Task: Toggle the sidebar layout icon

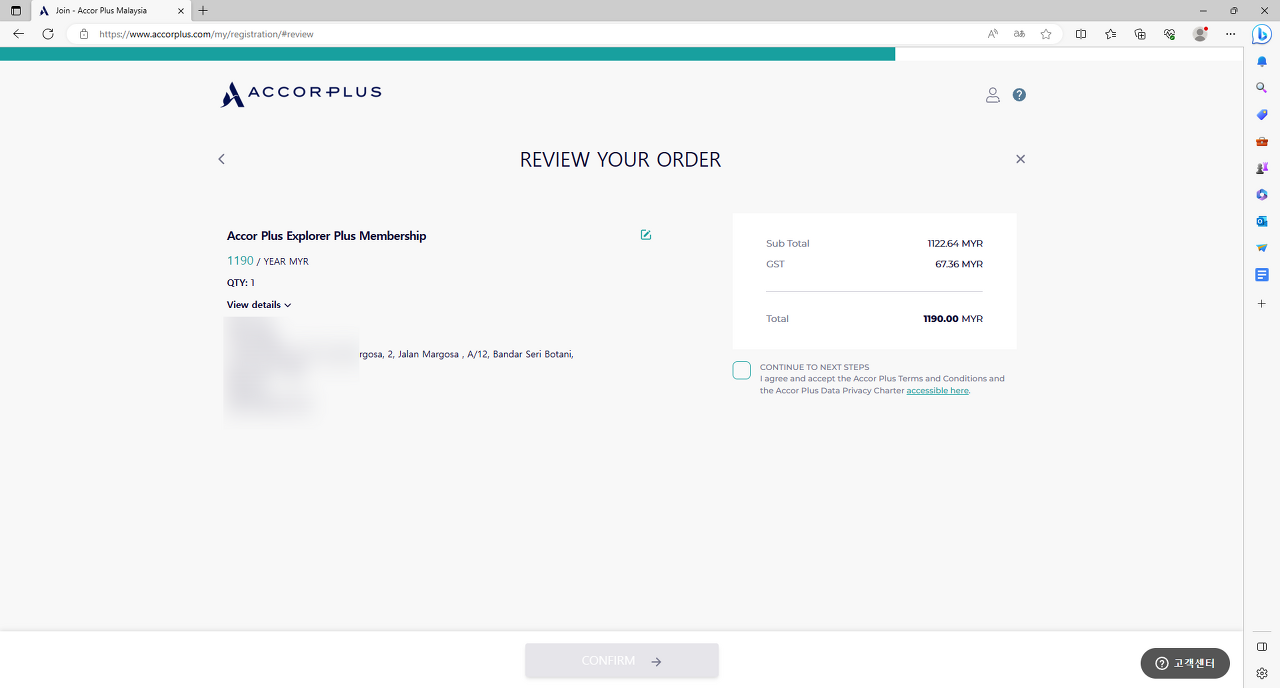Action: coord(1262,647)
